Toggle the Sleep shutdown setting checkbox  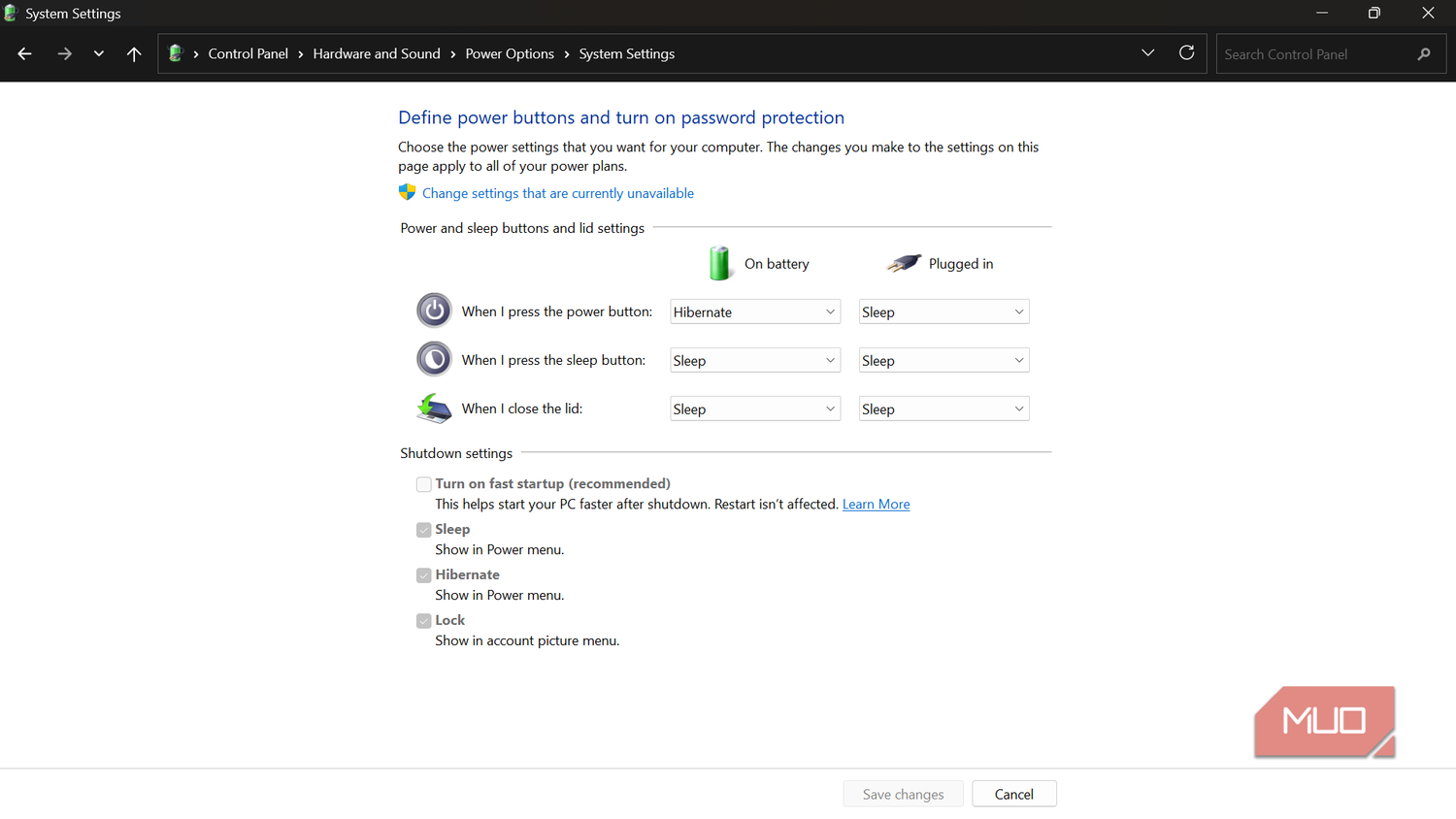[x=424, y=530]
